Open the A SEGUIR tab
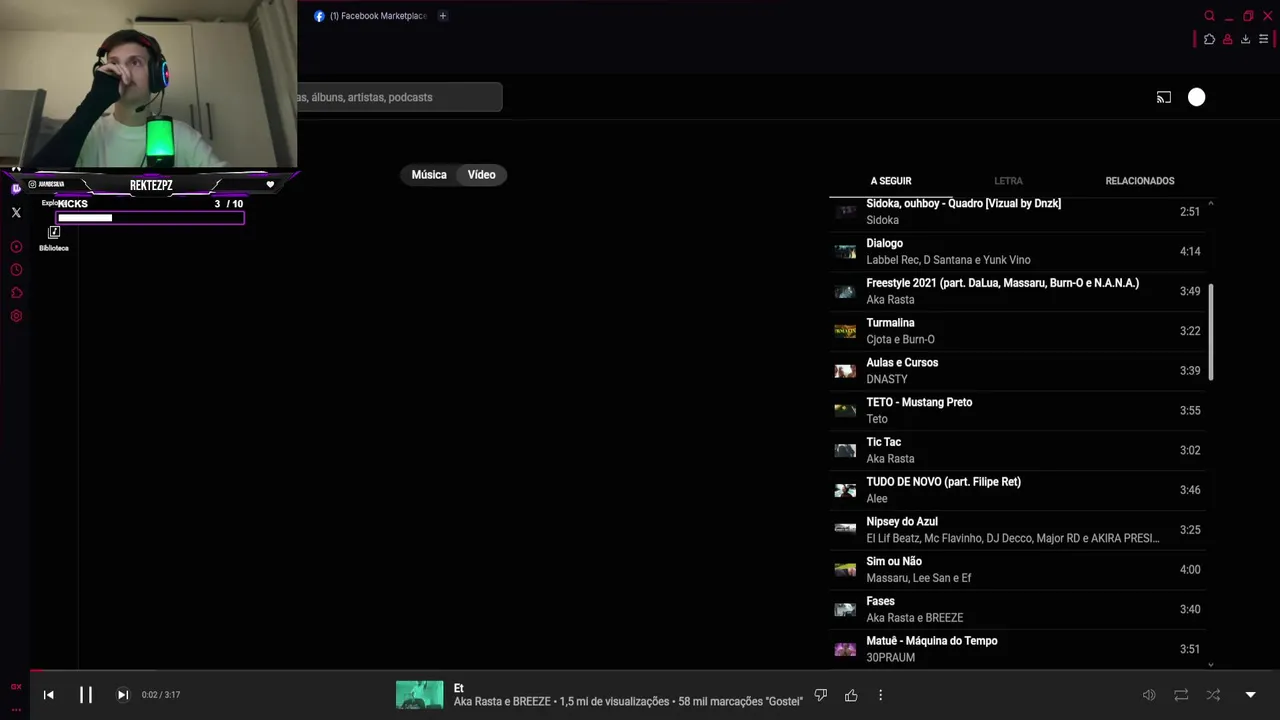The height and width of the screenshot is (720, 1280). (891, 181)
